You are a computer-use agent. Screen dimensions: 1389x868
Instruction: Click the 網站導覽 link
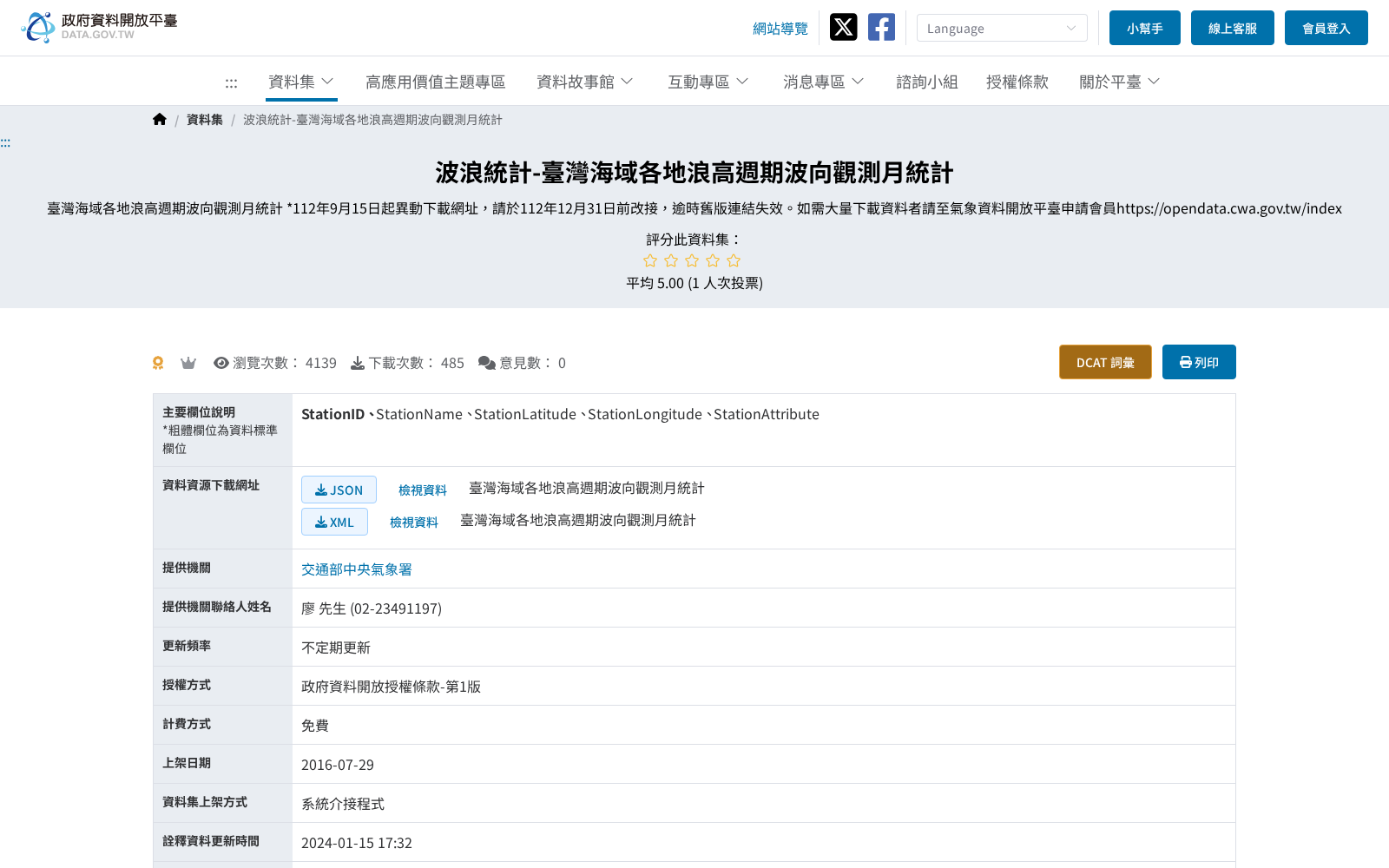[x=780, y=29]
